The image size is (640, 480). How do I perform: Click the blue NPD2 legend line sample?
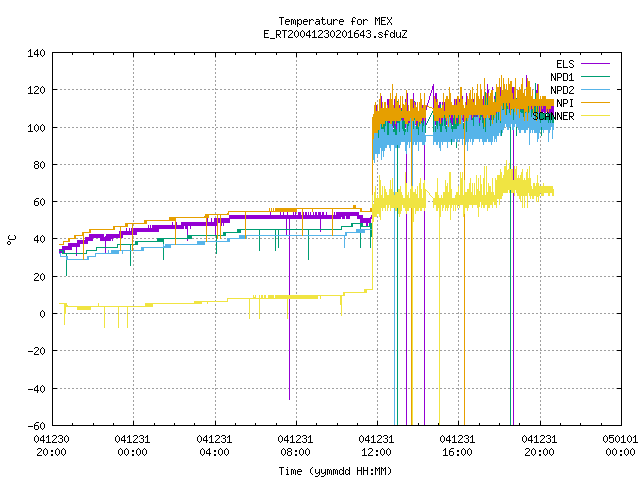click(596, 90)
